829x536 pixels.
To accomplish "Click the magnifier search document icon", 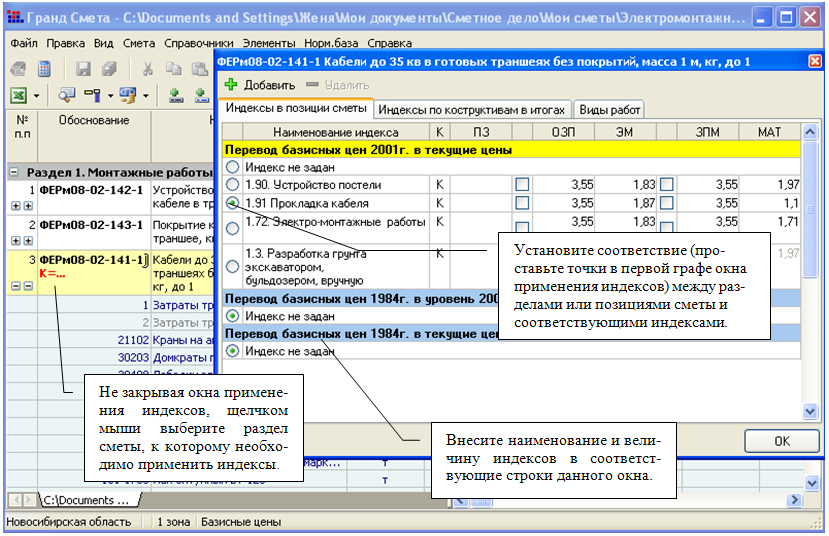I will [67, 95].
